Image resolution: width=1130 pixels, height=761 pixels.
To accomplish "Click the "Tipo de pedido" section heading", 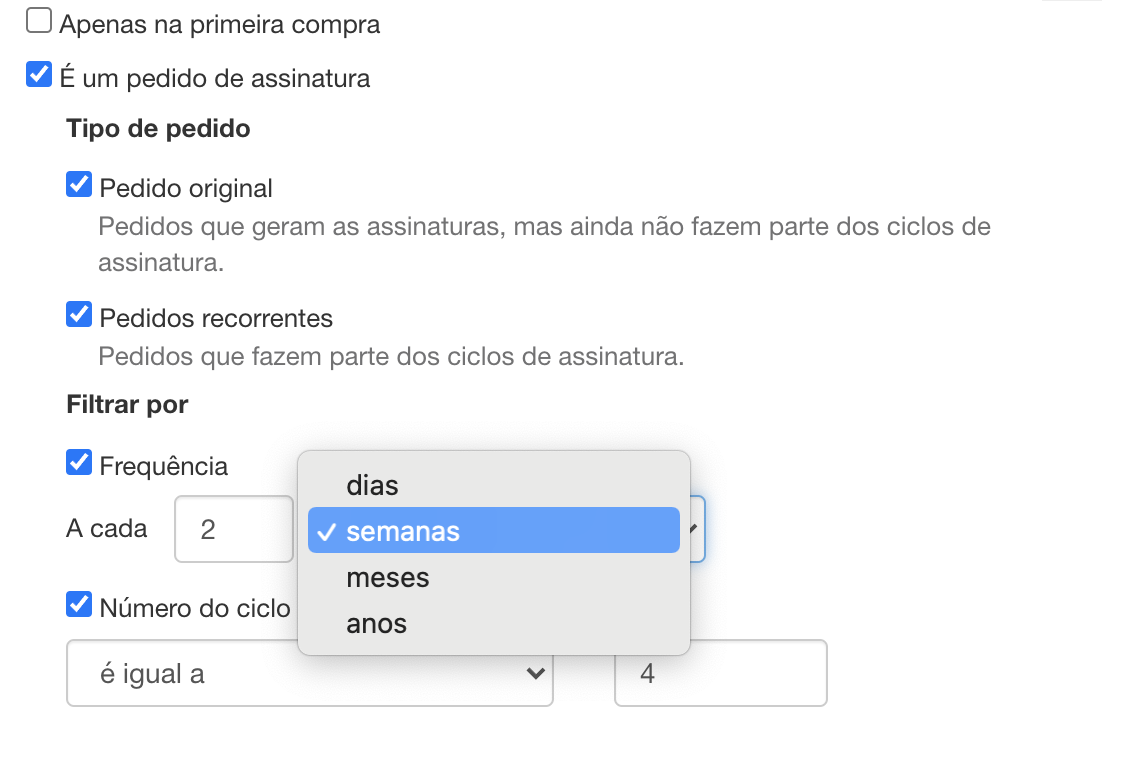I will [157, 128].
